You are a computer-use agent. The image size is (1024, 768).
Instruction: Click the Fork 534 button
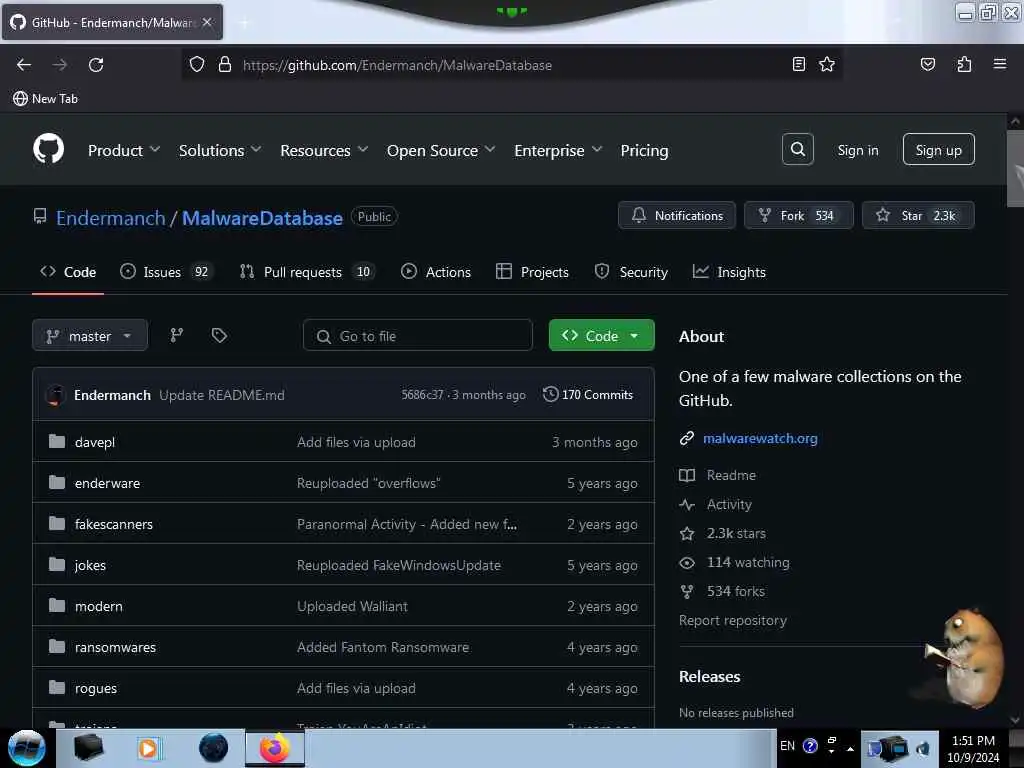[799, 216]
